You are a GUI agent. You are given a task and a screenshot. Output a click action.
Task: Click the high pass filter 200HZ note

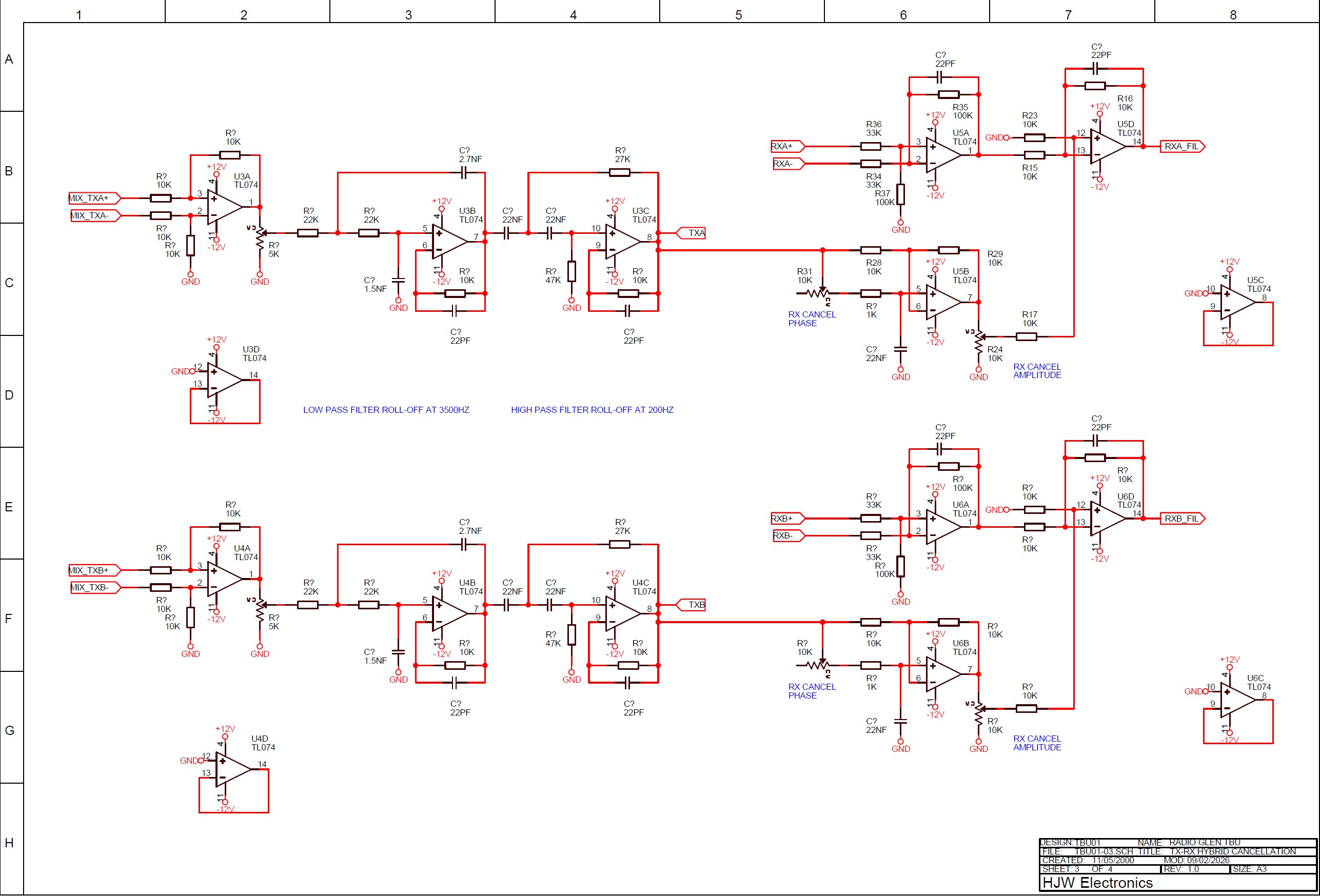point(592,410)
